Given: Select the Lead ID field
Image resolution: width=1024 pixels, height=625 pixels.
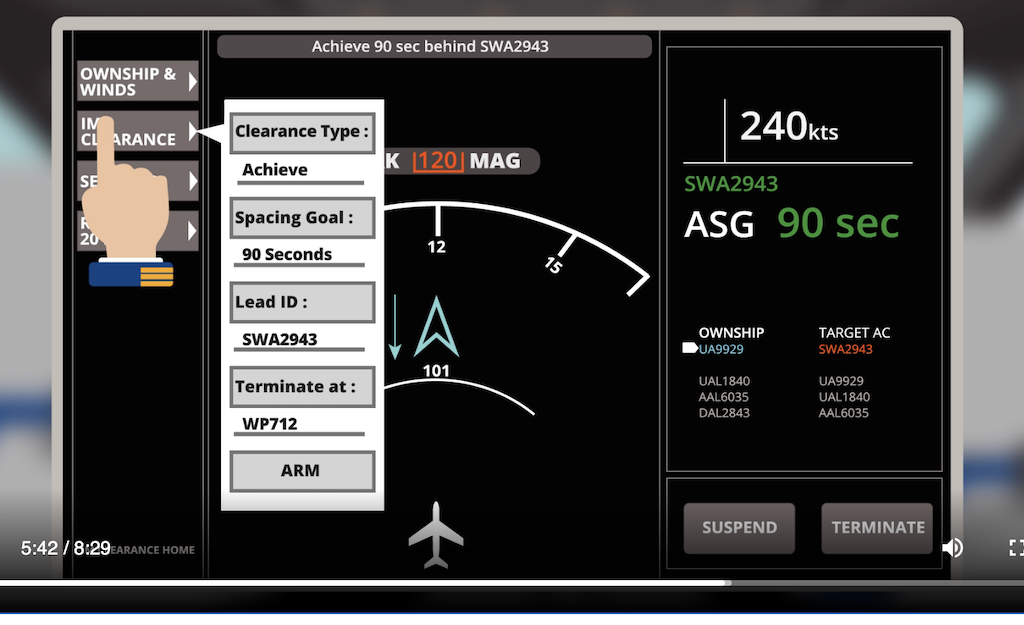Looking at the screenshot, I should coord(302,302).
